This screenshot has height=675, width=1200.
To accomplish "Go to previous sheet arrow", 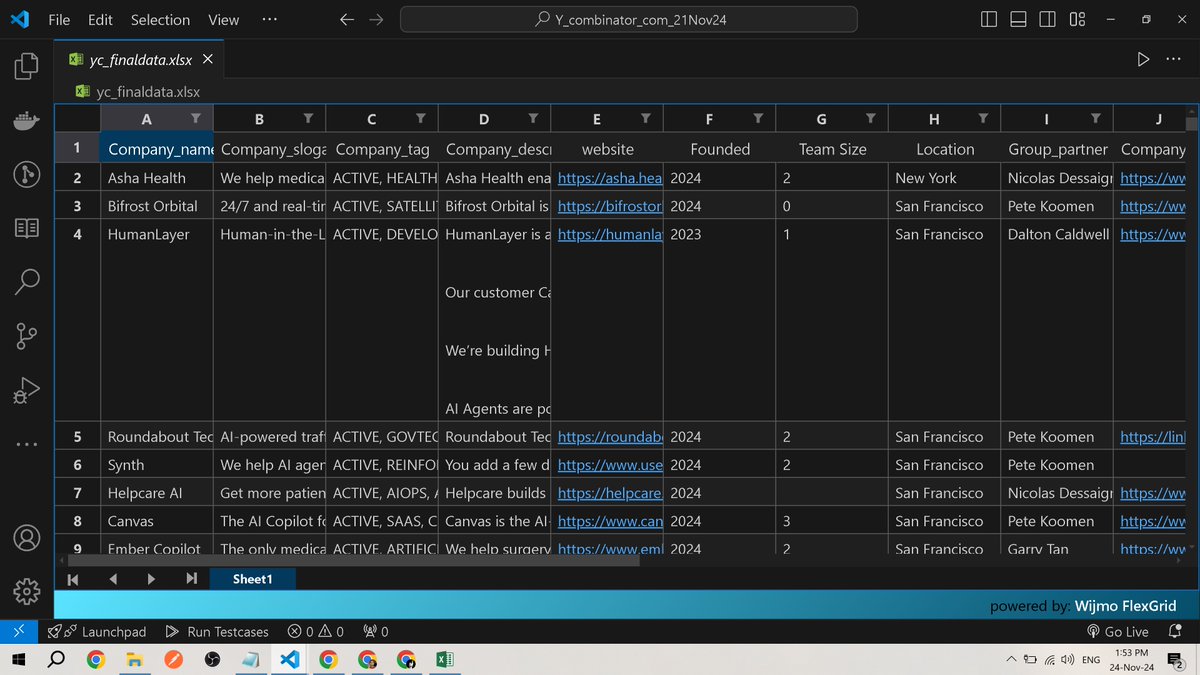I will click(112, 579).
